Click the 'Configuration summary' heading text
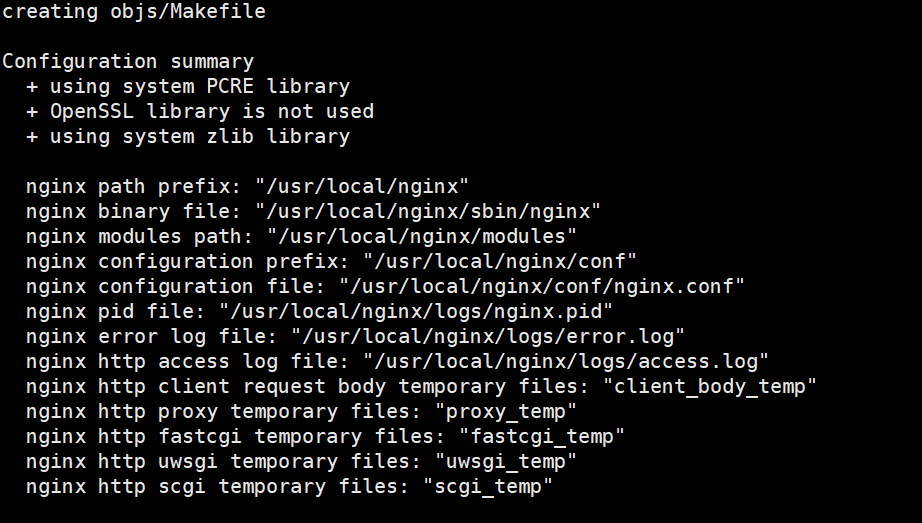Viewport: 922px width, 523px height. (128, 62)
